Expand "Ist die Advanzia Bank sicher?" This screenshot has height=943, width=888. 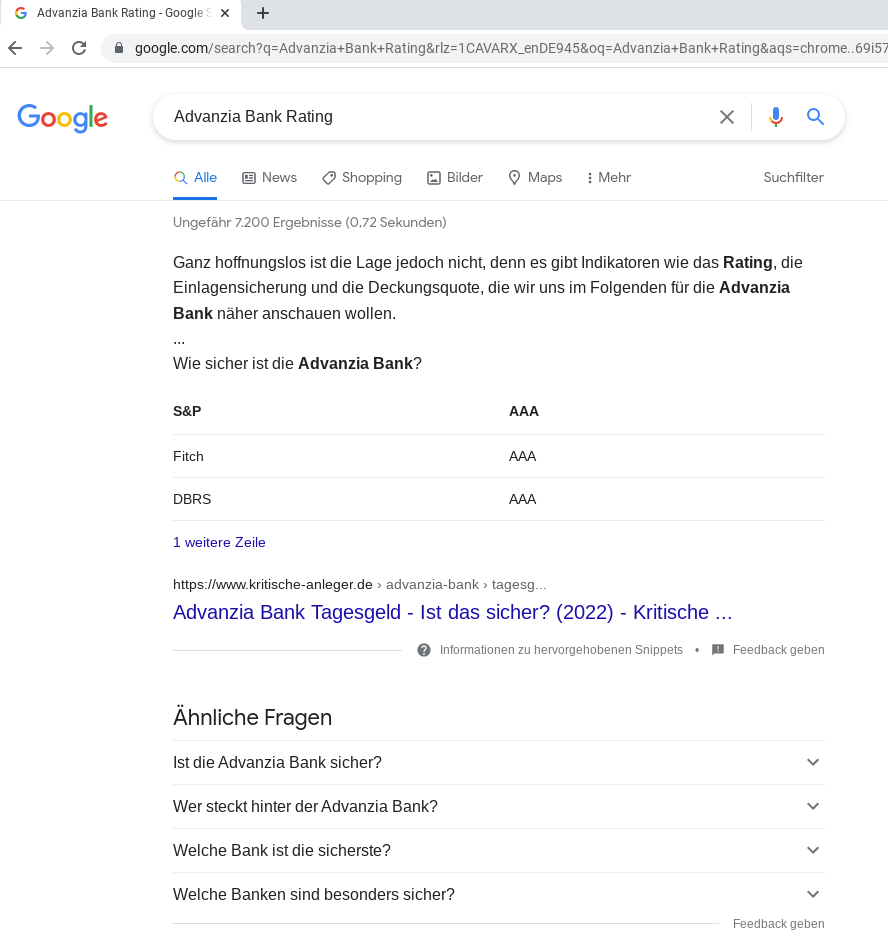tap(813, 763)
